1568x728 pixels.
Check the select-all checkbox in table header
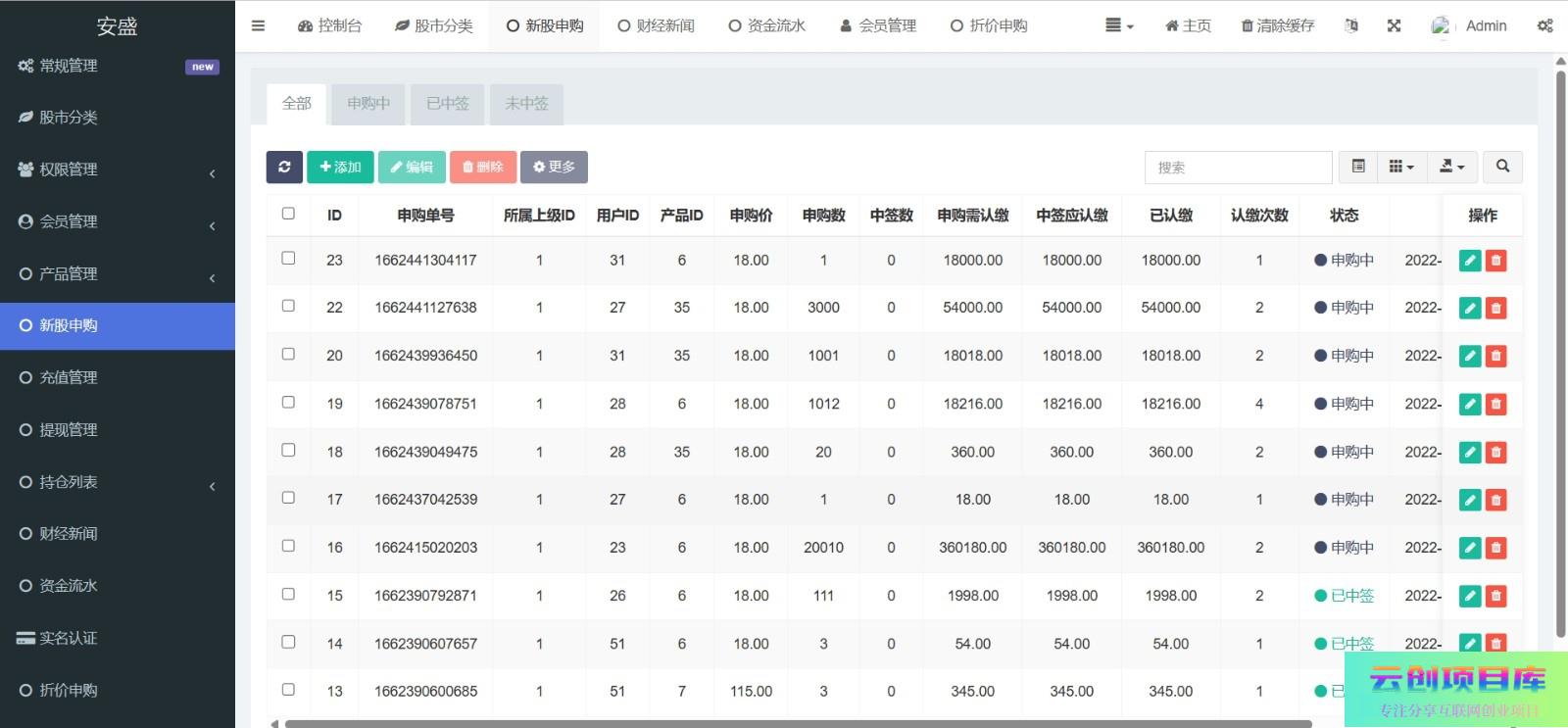(288, 214)
